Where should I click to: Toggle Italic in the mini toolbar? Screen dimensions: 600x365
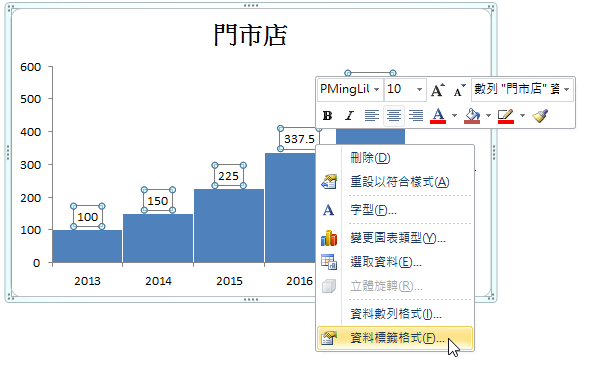pyautogui.click(x=349, y=116)
